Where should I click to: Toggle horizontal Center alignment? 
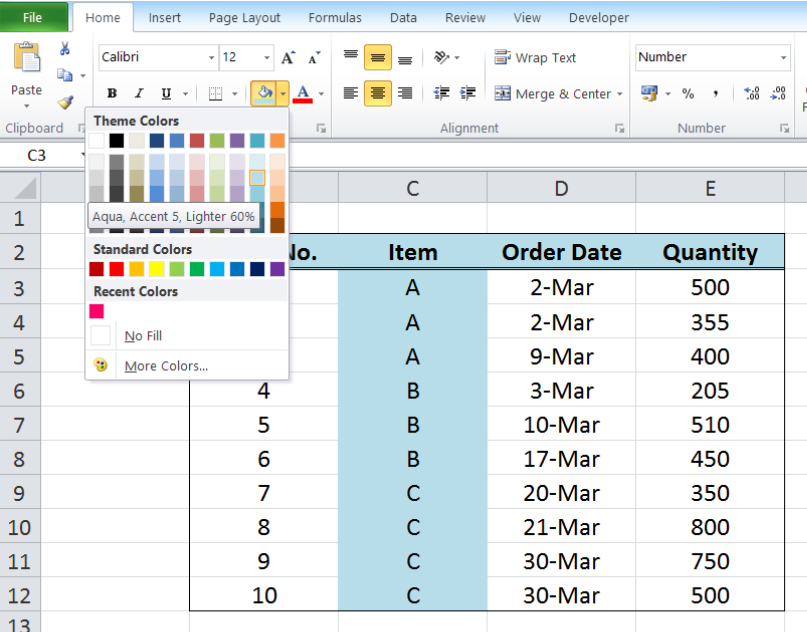pyautogui.click(x=378, y=93)
